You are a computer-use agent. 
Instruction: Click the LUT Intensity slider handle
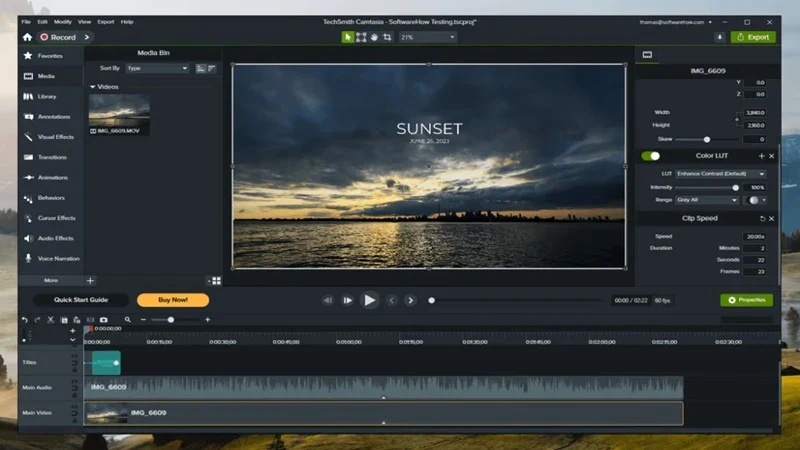tap(735, 188)
